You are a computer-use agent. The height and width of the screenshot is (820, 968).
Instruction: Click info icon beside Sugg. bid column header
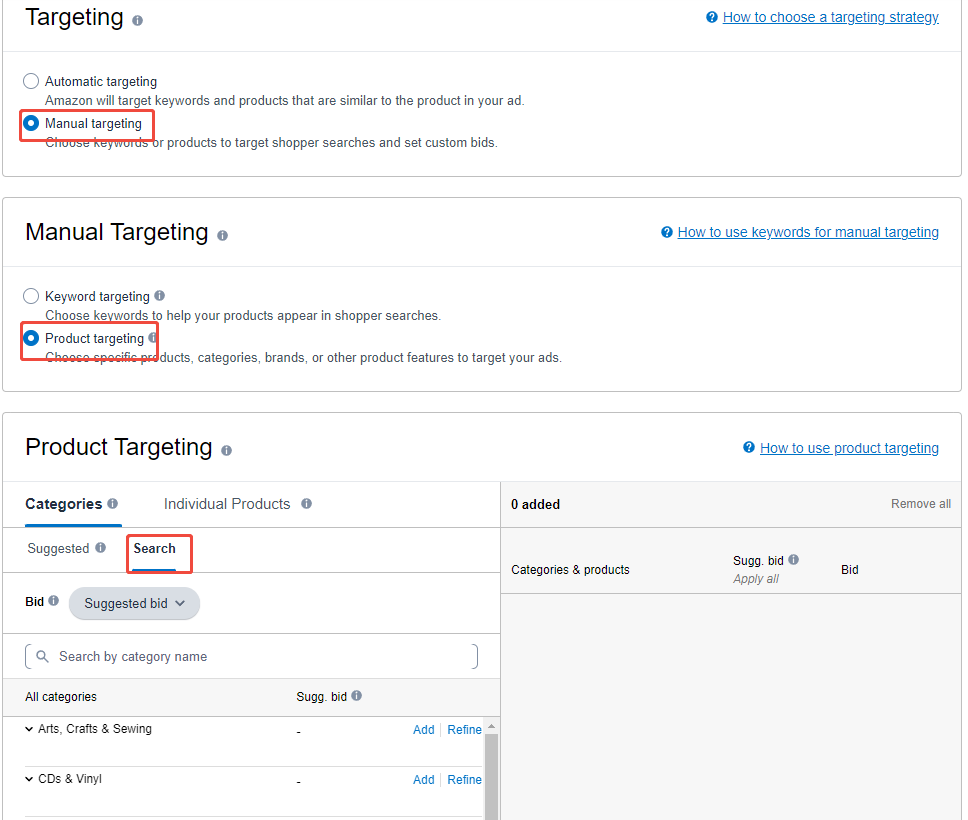tap(357, 696)
